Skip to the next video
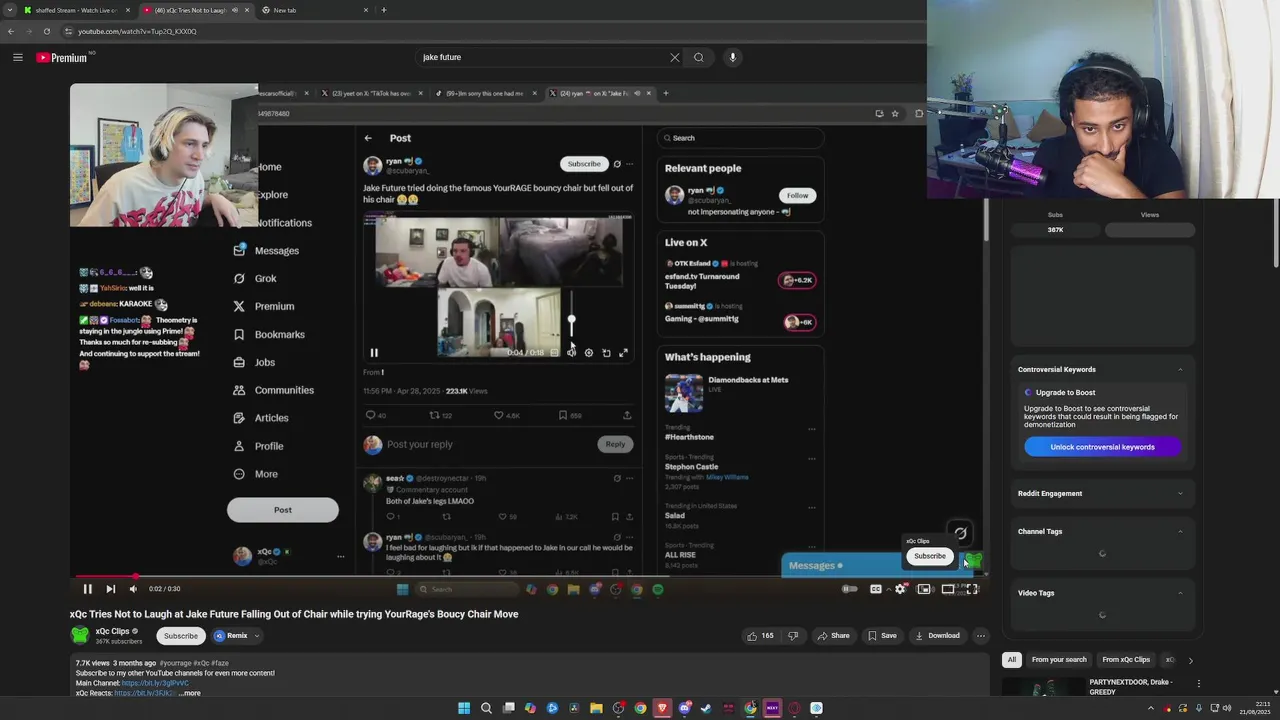 [110, 589]
